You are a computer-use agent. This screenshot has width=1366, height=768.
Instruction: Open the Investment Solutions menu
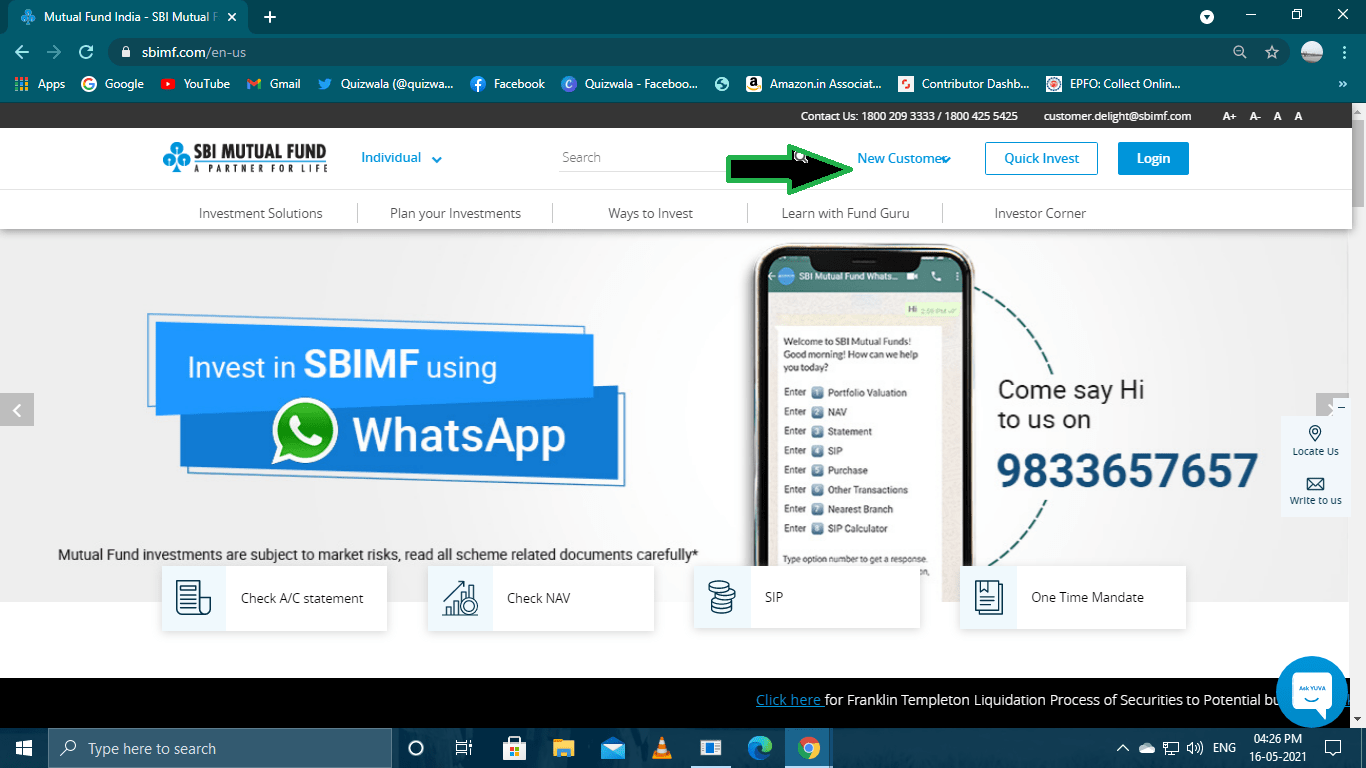(x=260, y=212)
